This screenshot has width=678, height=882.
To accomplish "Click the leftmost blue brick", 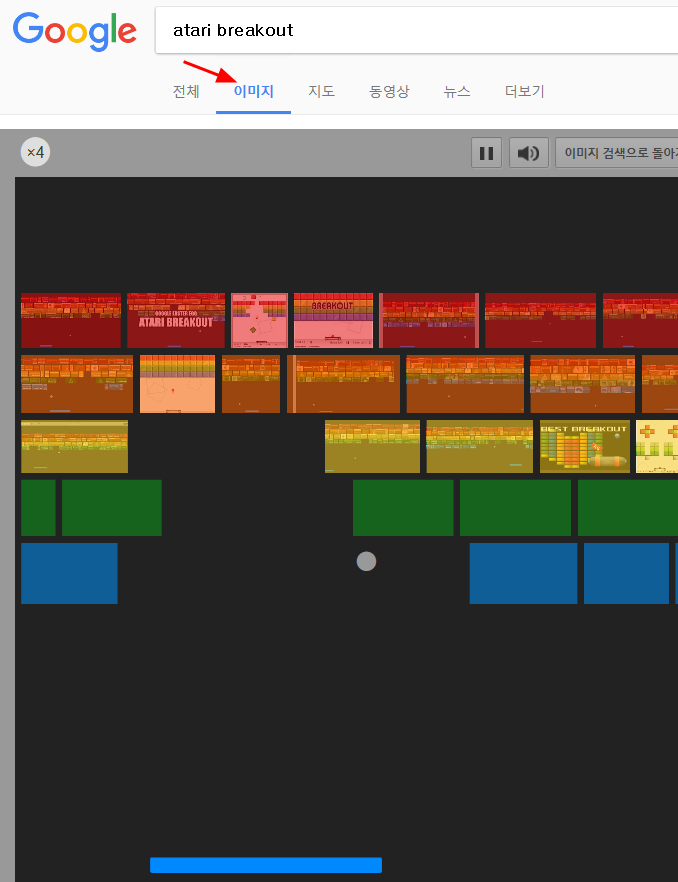I will pyautogui.click(x=69, y=573).
